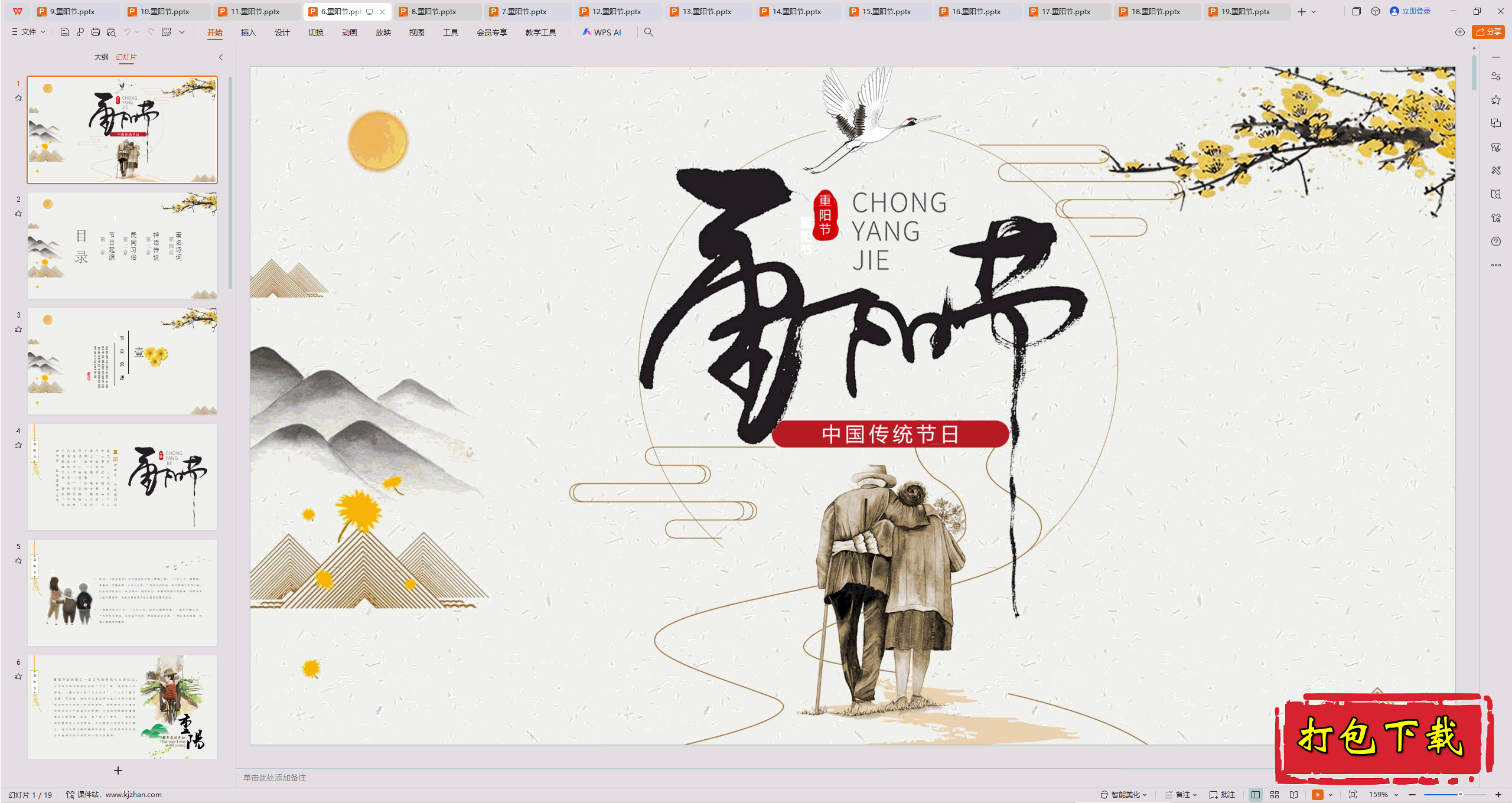Click the cloud upload icon near Share
1512x803 pixels.
pos(1460,32)
